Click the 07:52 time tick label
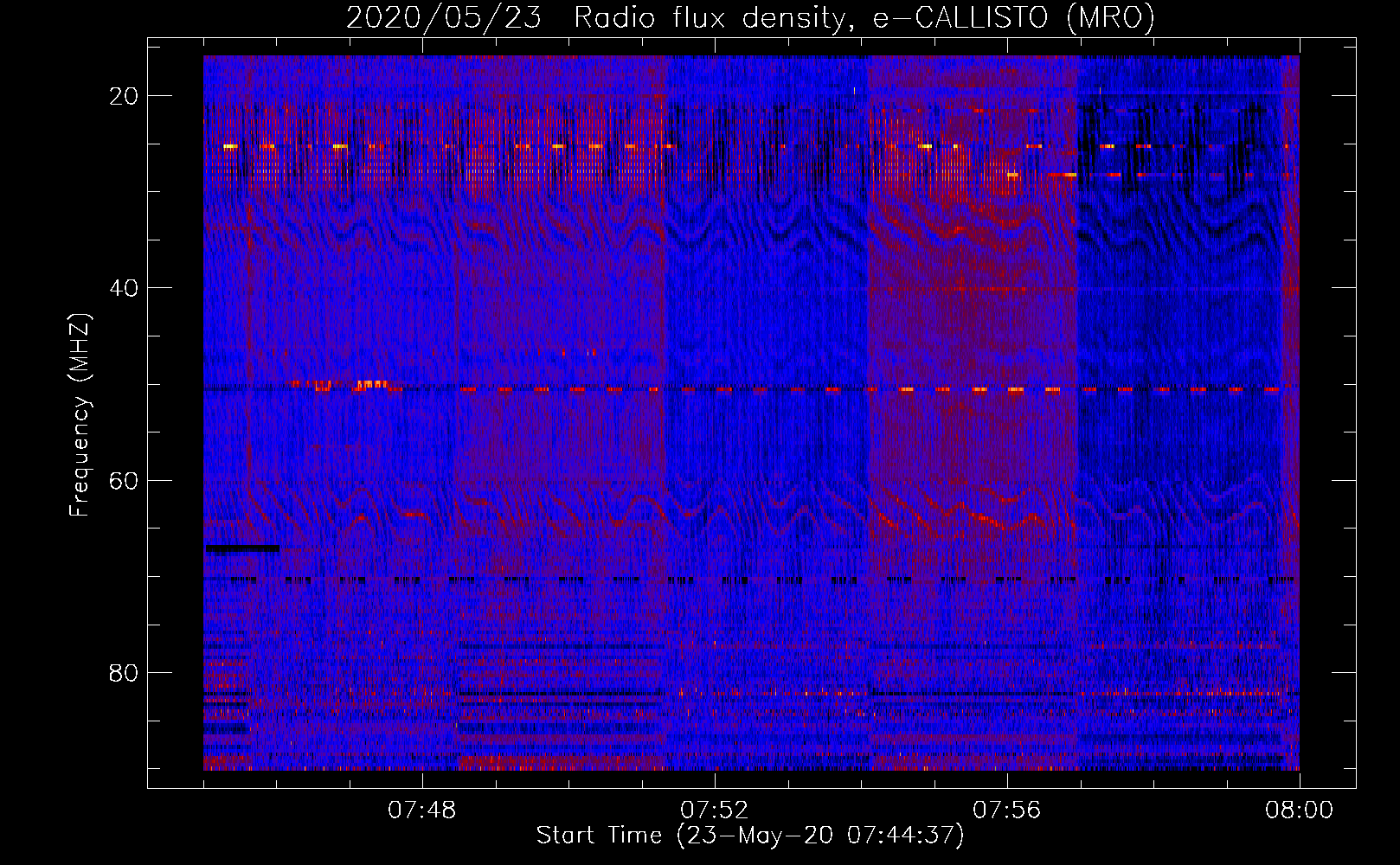This screenshot has height=865, width=1400. tap(715, 811)
